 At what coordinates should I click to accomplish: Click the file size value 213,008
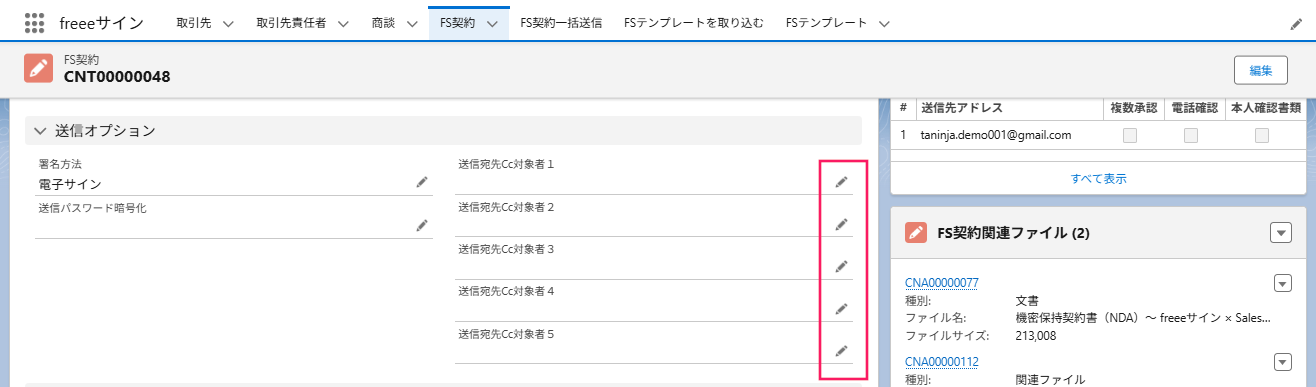(1036, 336)
